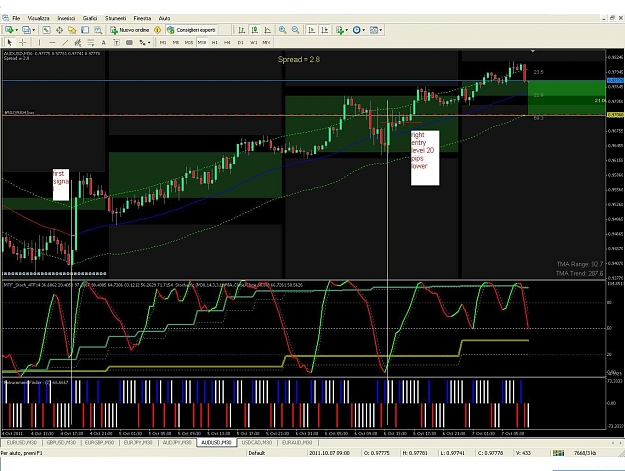This screenshot has height=471, width=625.
Task: Expand the periods clock dropdown arrow
Action: point(364,30)
